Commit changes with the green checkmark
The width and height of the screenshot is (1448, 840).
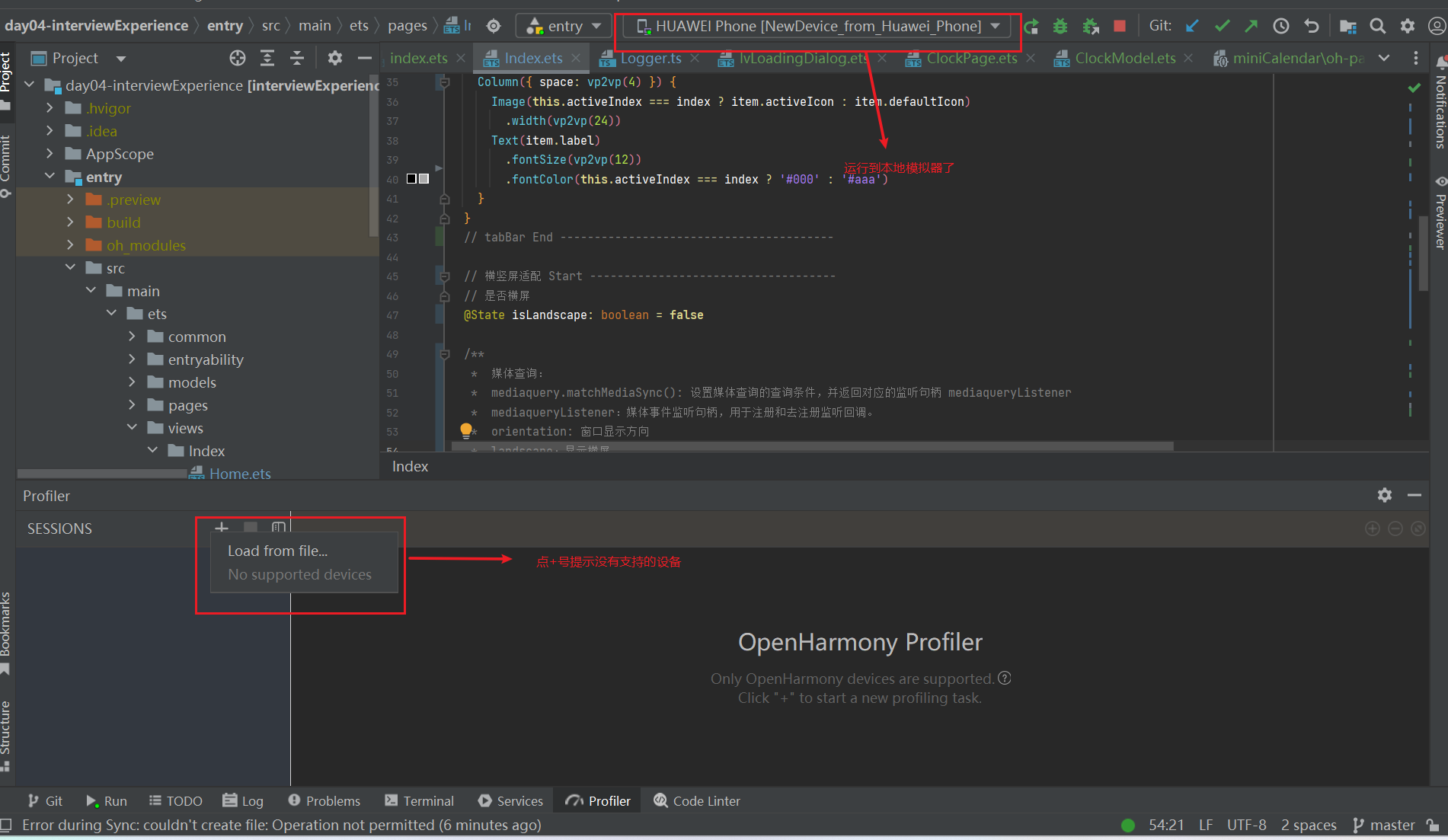(x=1223, y=26)
